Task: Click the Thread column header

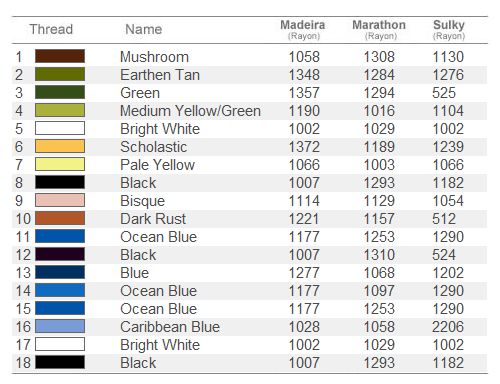Action: click(x=51, y=29)
